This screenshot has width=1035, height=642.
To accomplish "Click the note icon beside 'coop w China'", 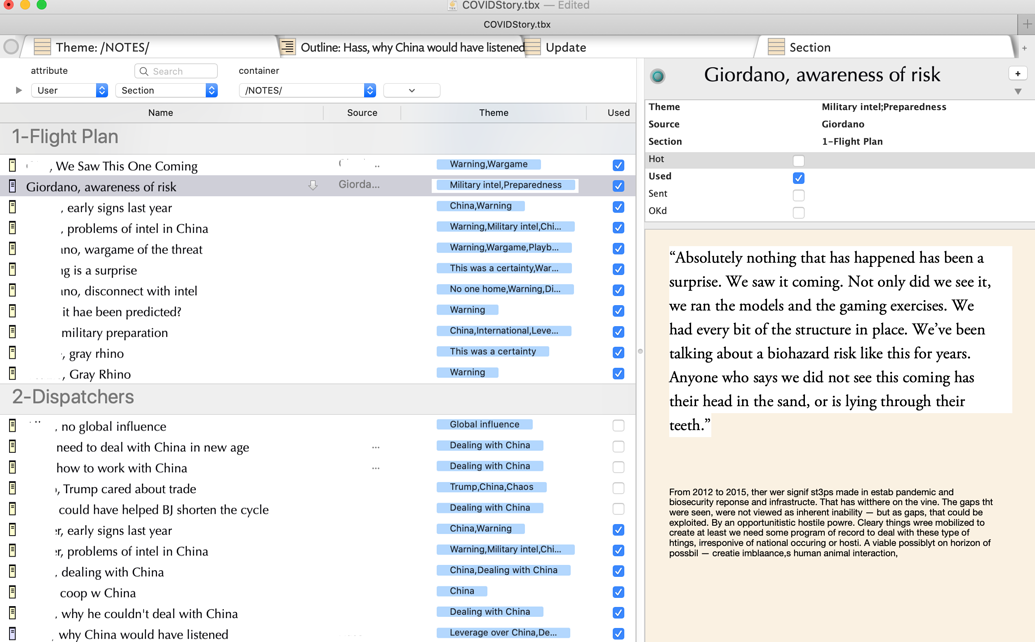I will click(12, 593).
